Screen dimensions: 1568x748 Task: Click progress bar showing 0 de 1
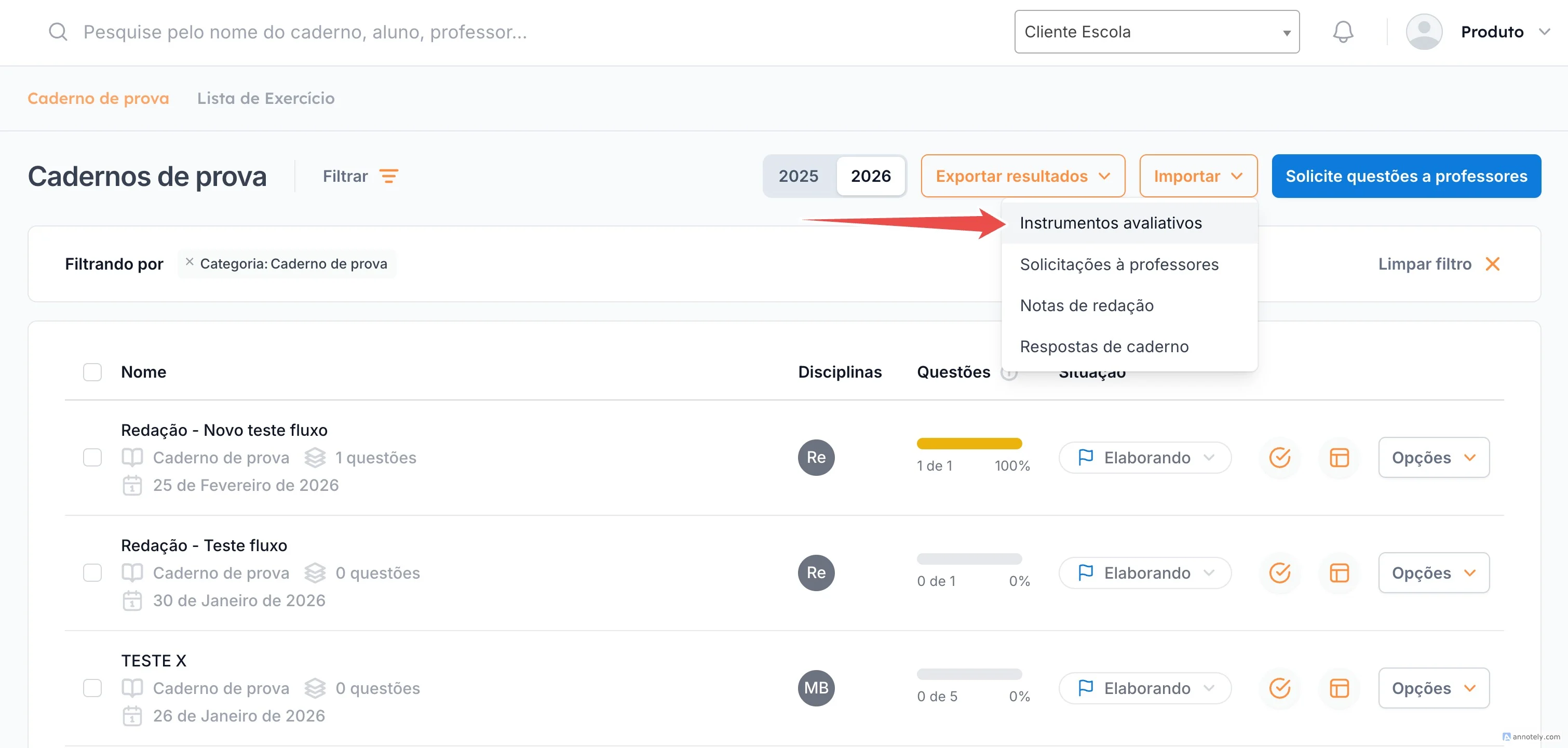(969, 558)
